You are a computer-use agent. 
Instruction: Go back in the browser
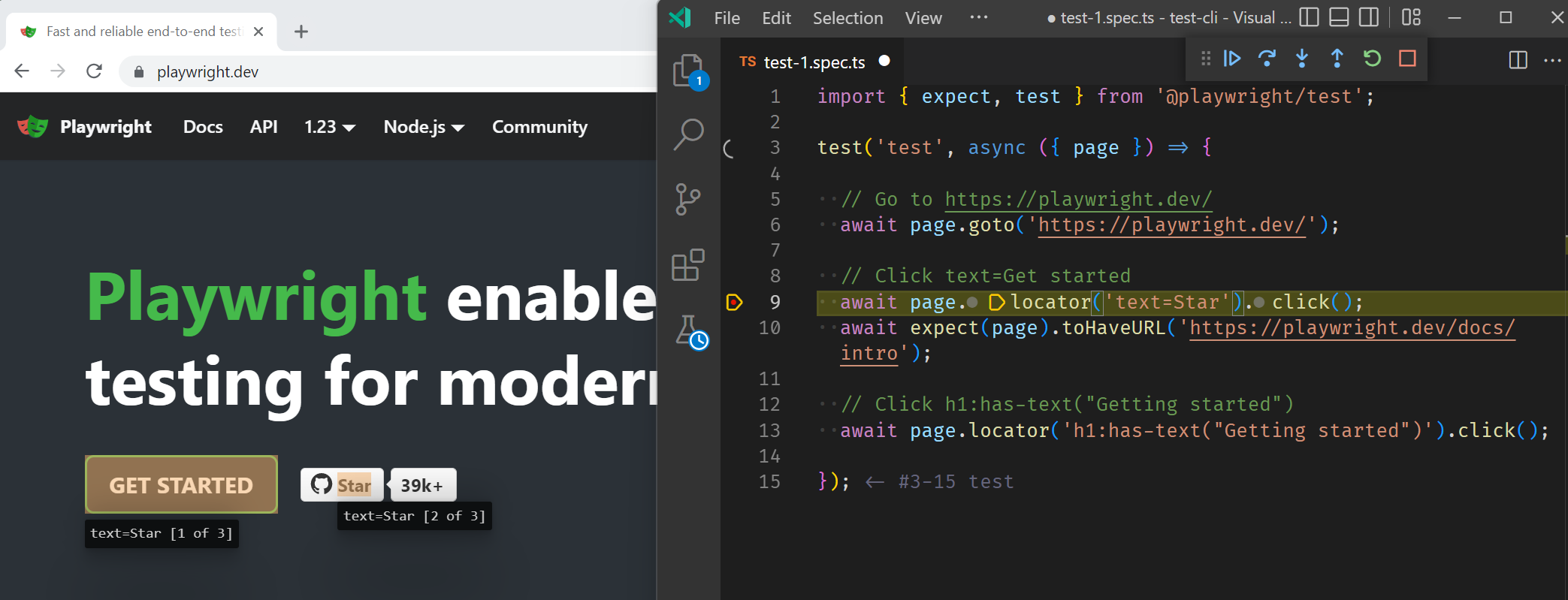tap(22, 71)
